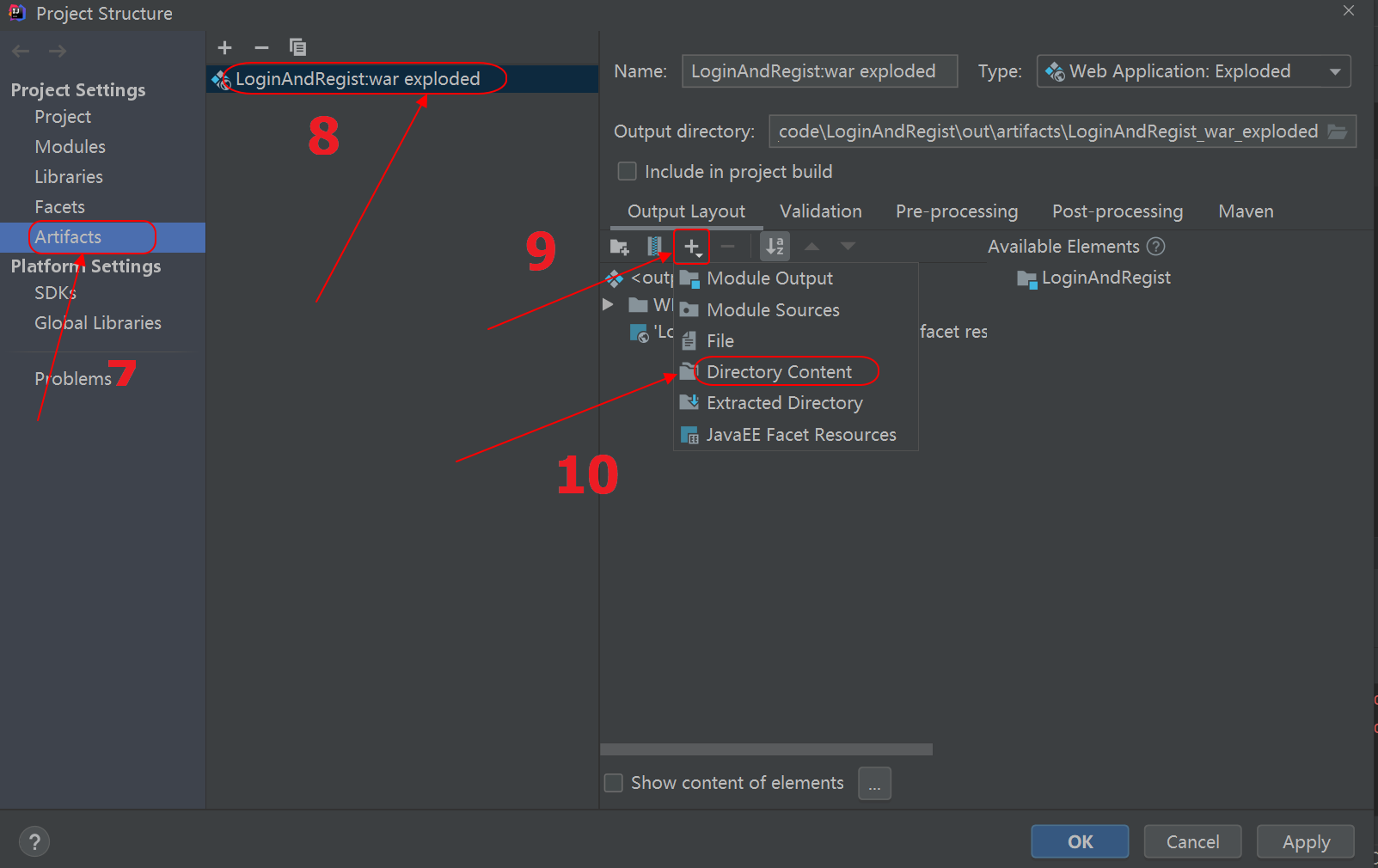
Task: Move the selected element up
Action: [811, 246]
